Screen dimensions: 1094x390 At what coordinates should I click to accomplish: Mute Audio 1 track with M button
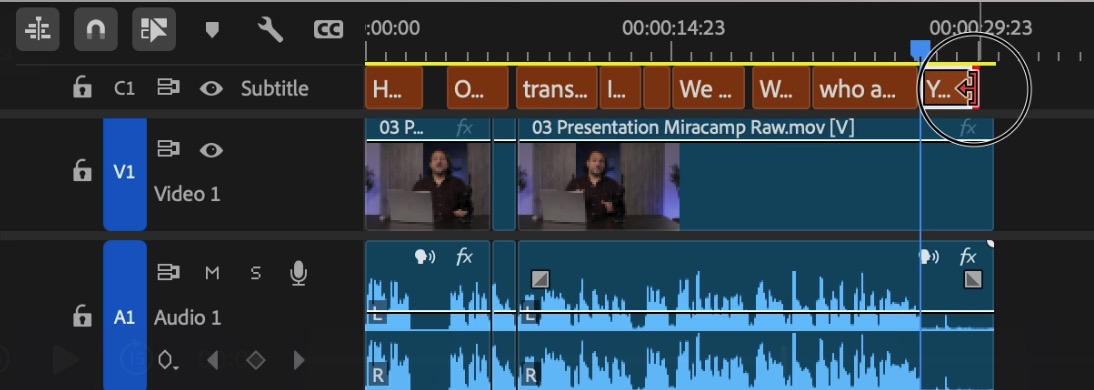212,273
